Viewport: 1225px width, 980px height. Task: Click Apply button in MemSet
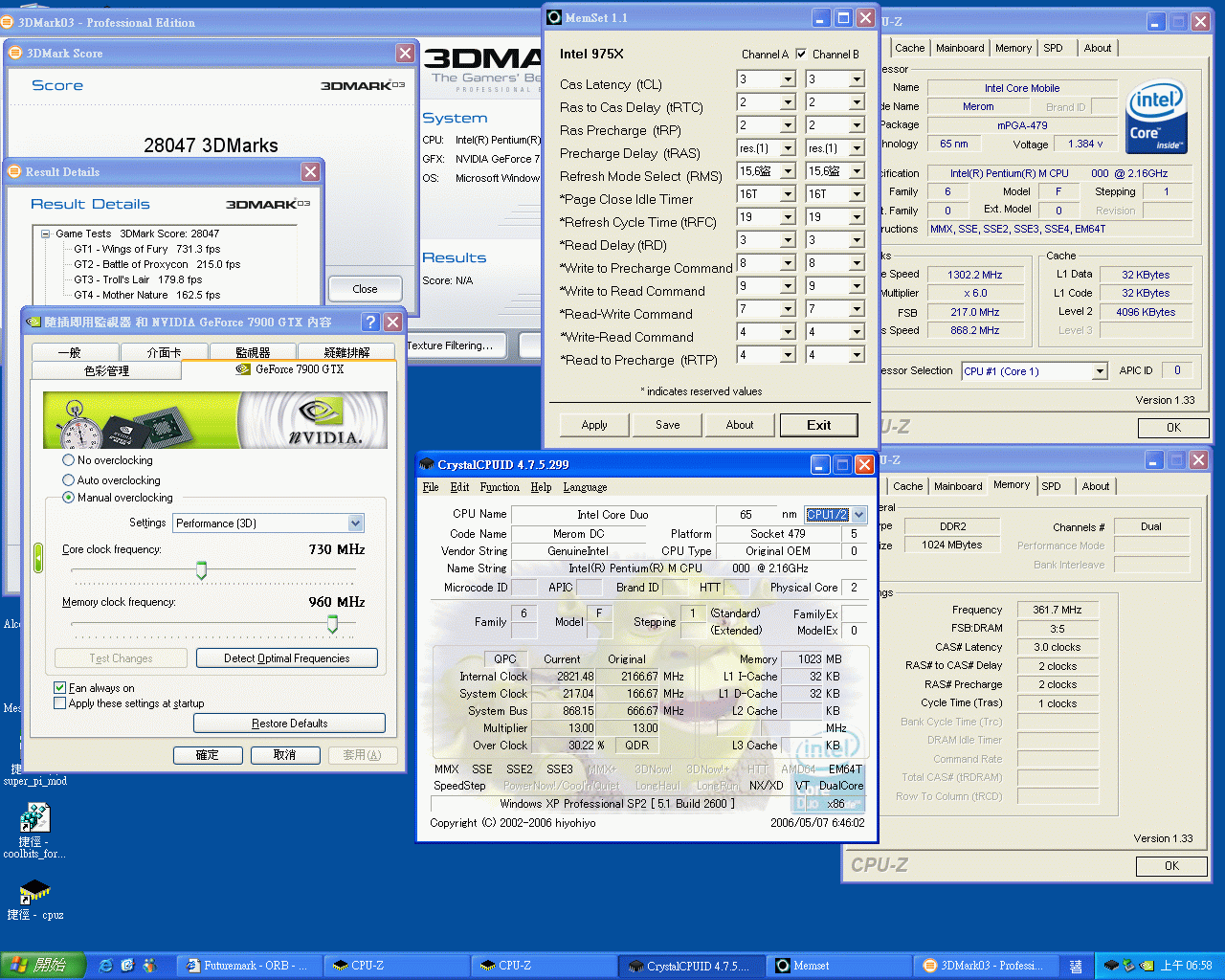[x=594, y=425]
